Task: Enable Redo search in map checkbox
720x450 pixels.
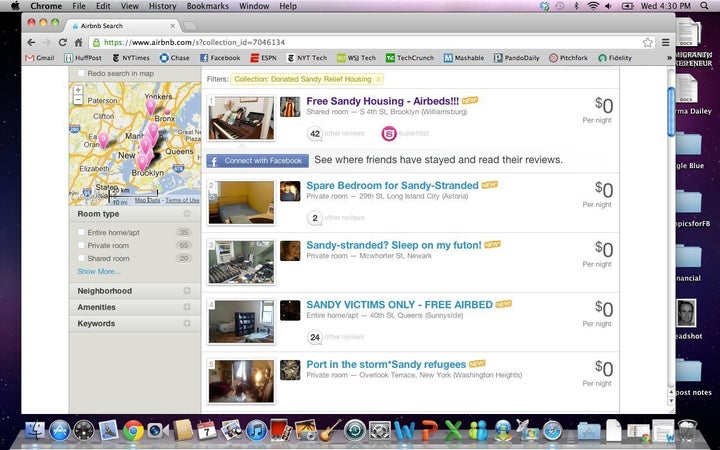Action: 81,73
